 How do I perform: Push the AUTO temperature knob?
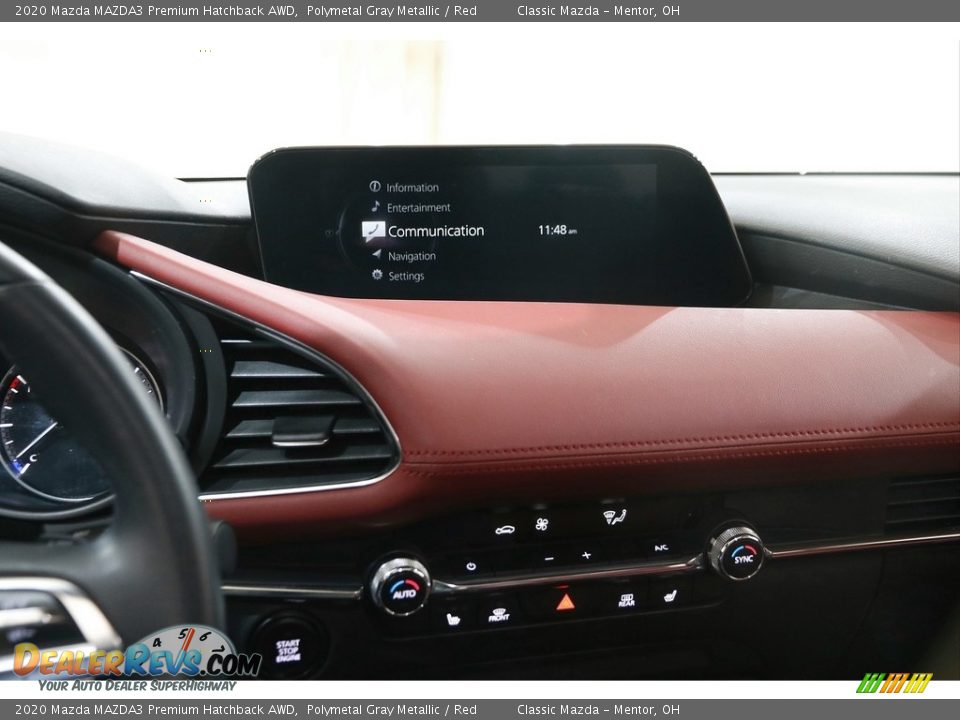click(401, 588)
